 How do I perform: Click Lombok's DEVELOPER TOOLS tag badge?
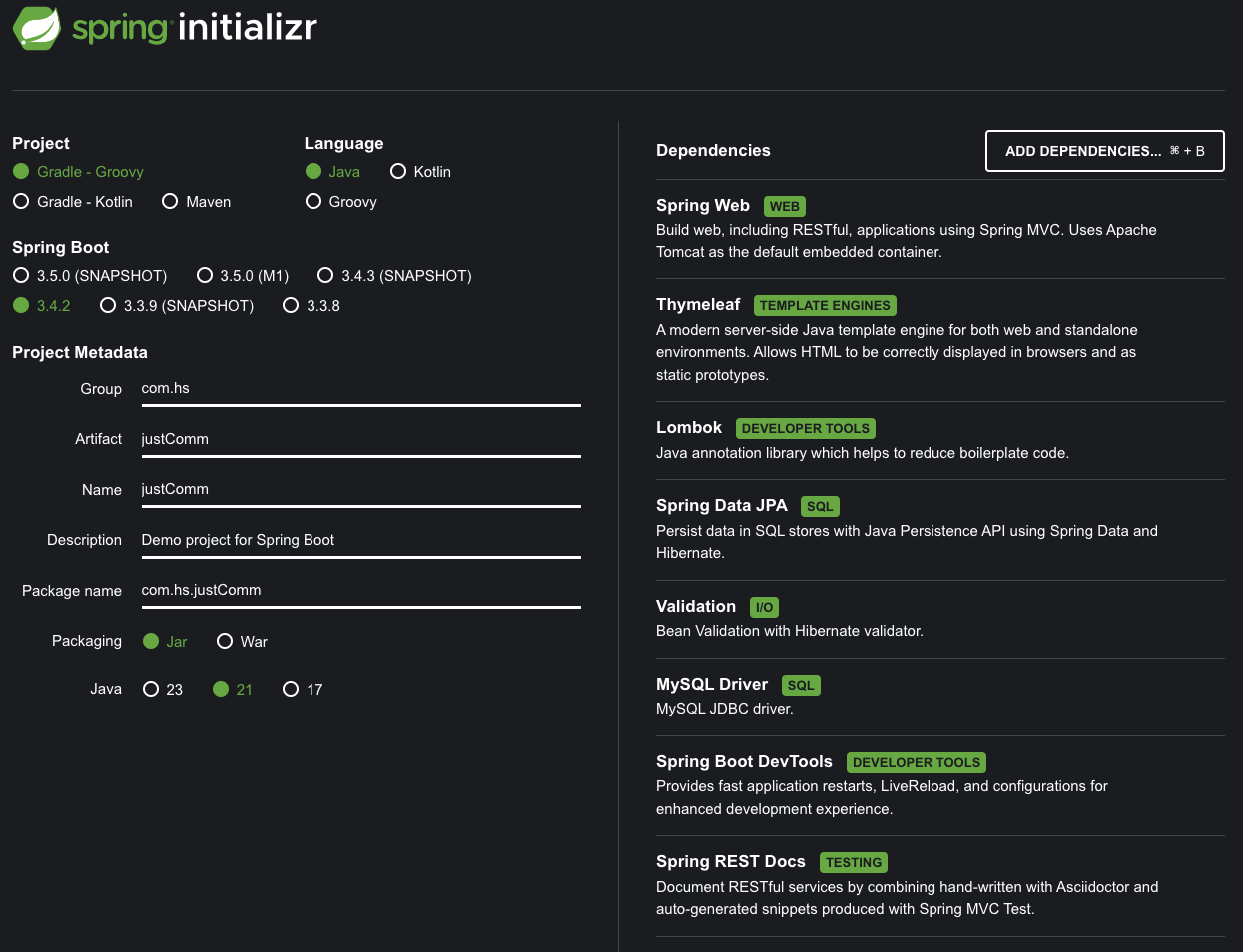pos(806,429)
